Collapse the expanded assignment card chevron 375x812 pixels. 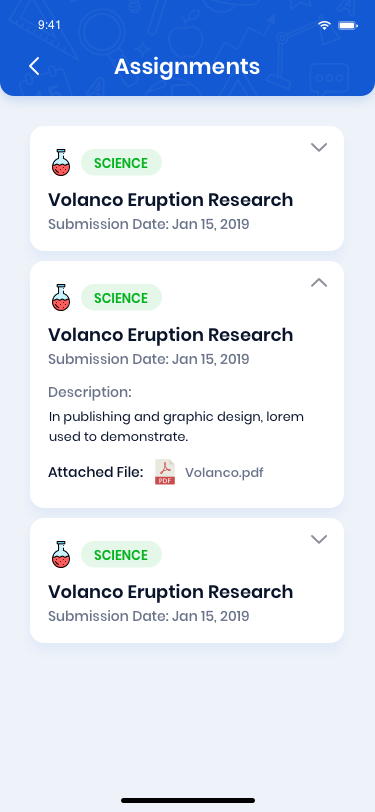pos(319,283)
